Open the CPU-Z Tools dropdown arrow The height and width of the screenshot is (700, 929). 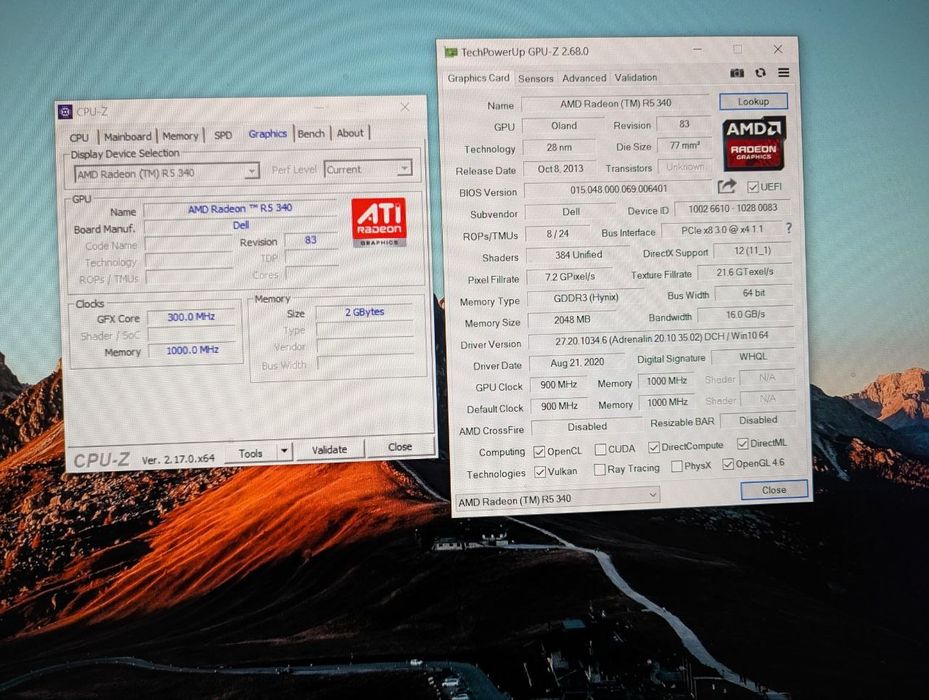[x=284, y=452]
